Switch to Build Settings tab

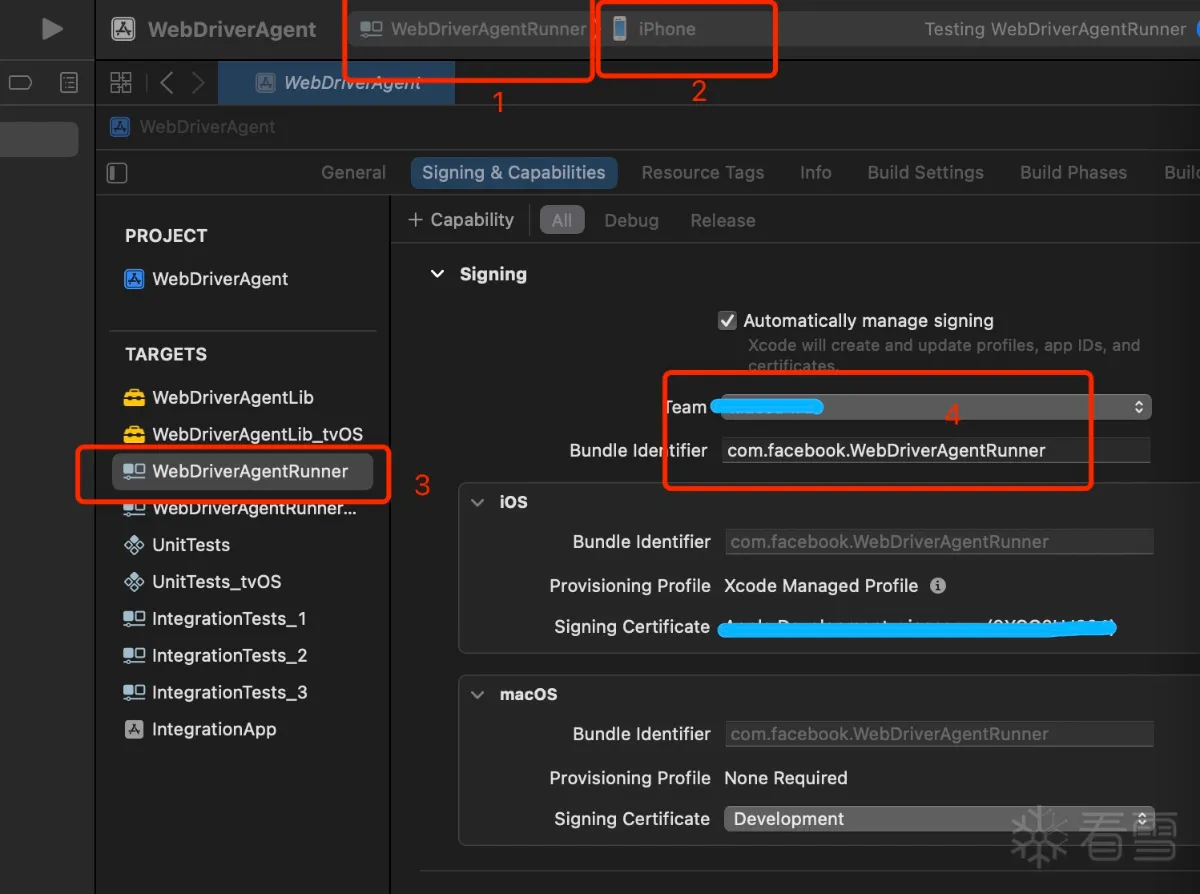tap(926, 173)
